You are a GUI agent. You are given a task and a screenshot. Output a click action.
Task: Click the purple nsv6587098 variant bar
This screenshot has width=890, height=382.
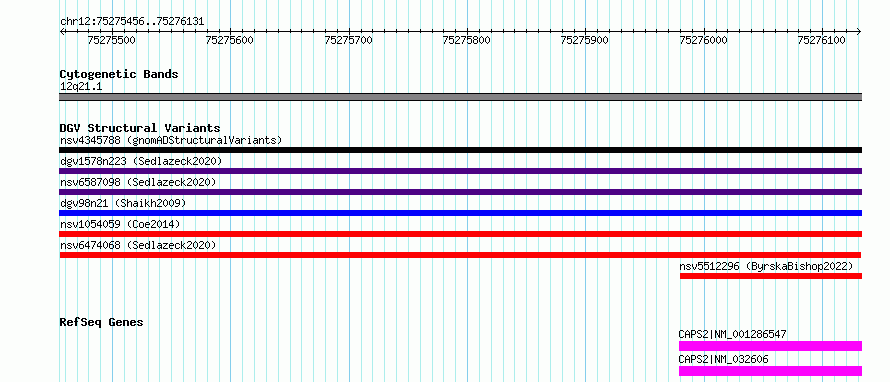(x=460, y=192)
